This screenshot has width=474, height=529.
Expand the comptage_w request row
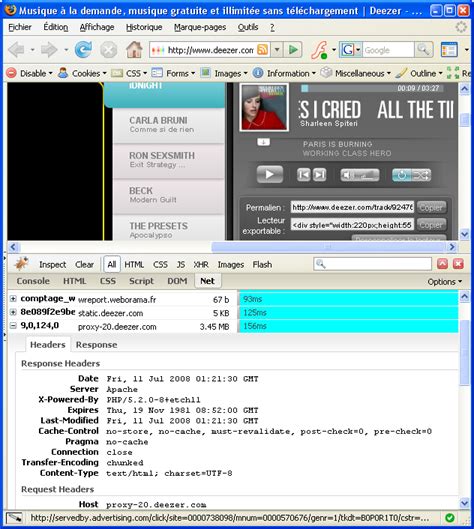pyautogui.click(x=13, y=299)
